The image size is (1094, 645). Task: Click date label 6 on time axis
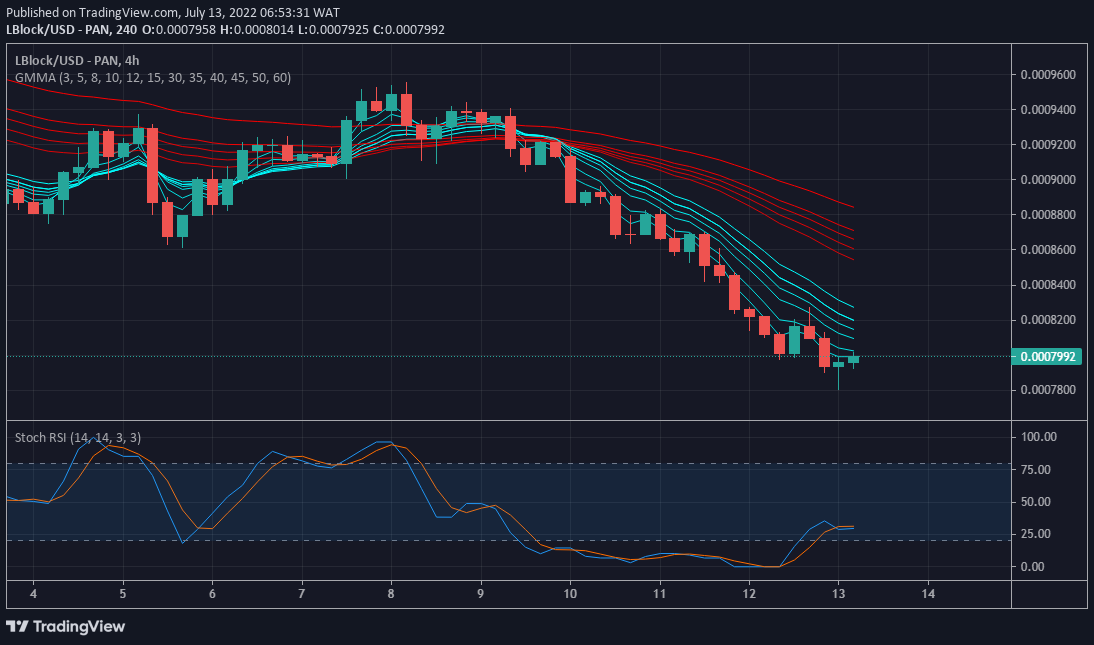click(212, 593)
